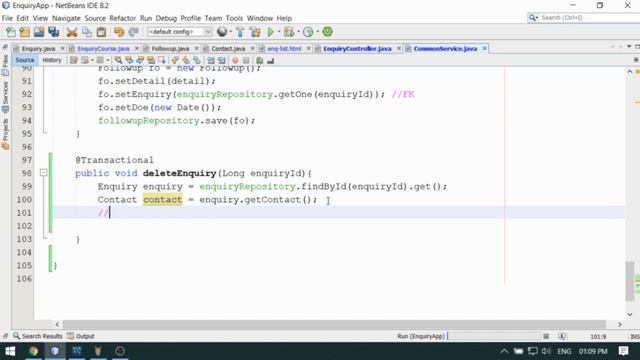Click the Open Project toolbar icon

click(x=39, y=32)
